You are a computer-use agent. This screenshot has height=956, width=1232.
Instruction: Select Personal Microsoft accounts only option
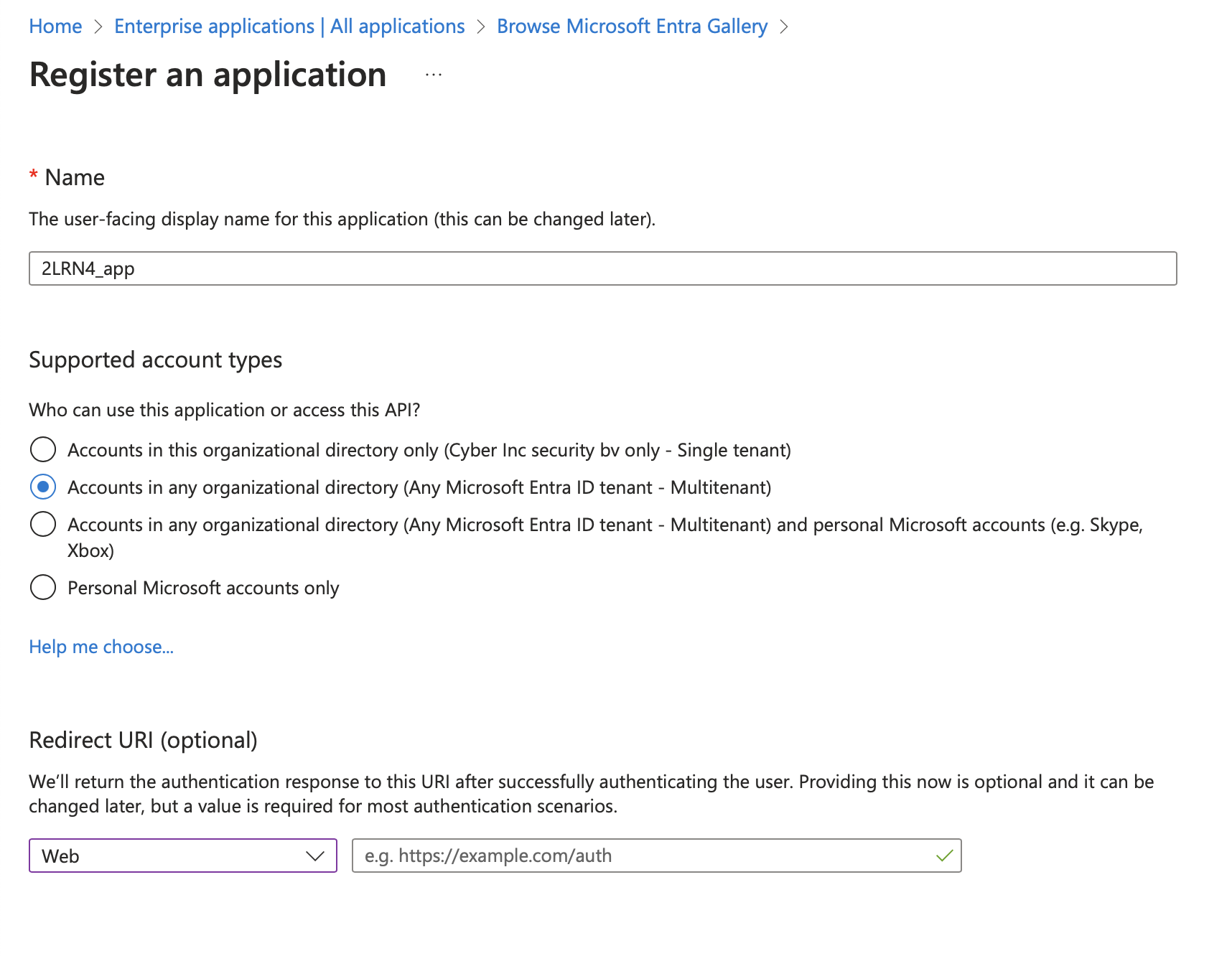pyautogui.click(x=43, y=587)
